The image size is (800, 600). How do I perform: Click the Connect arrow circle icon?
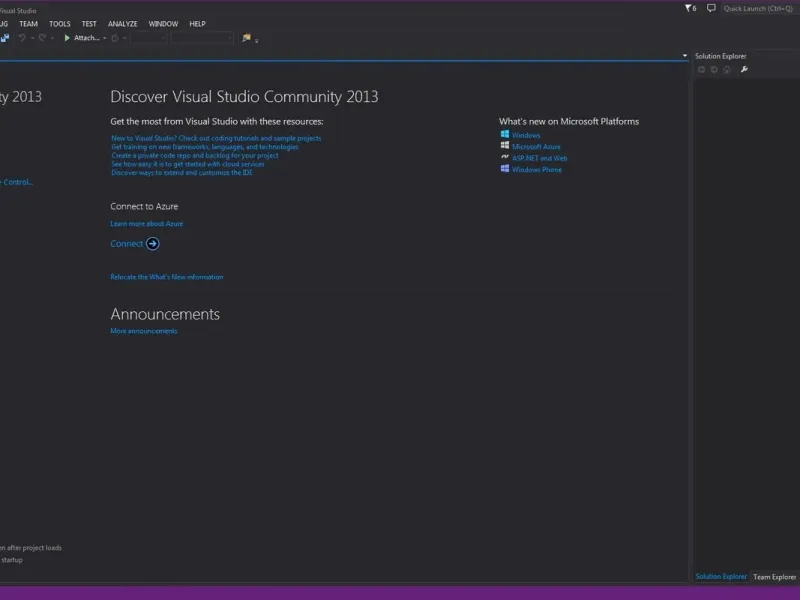152,243
